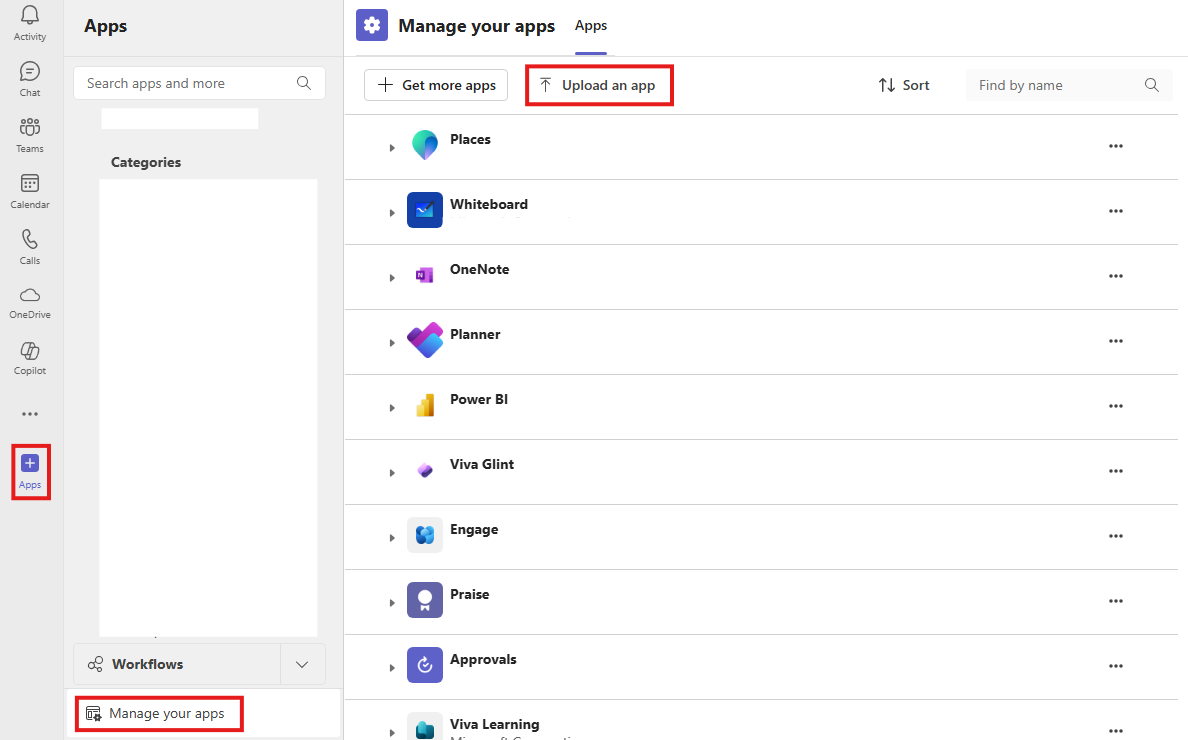The width and height of the screenshot is (1188, 740).
Task: Click Upload an app button
Action: point(599,85)
